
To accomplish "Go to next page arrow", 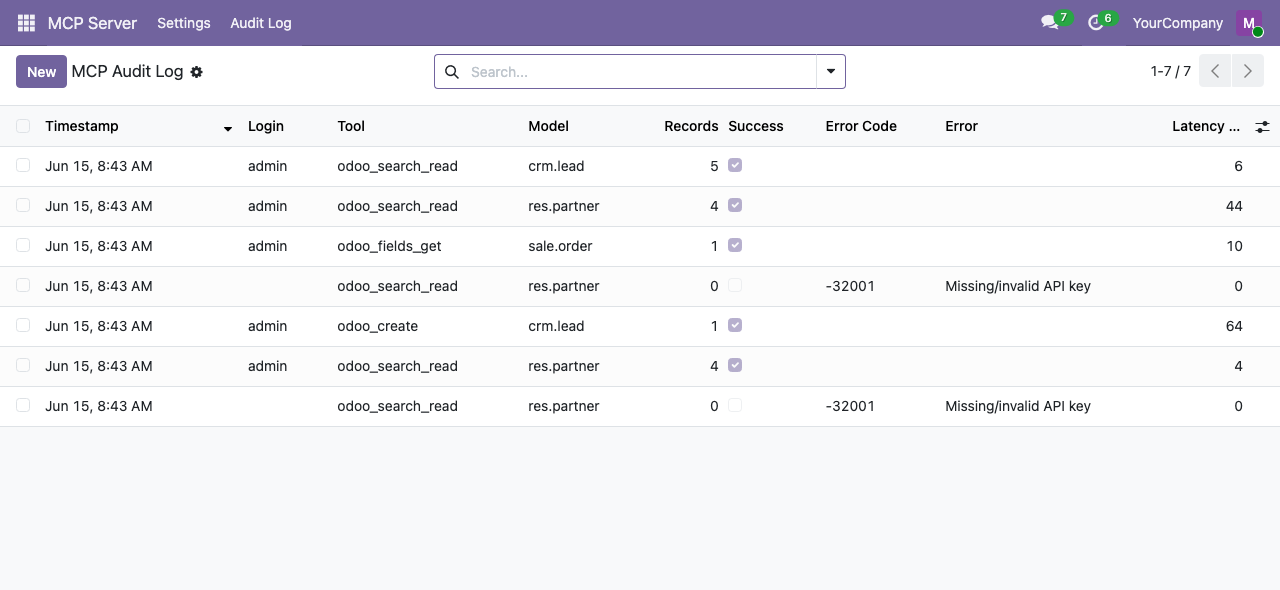I will point(1247,71).
